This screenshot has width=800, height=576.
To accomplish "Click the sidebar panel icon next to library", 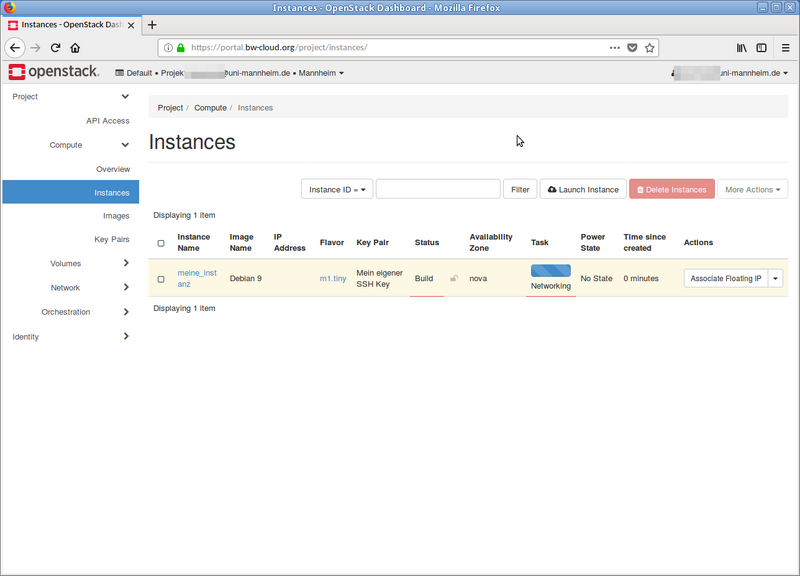I will [762, 47].
